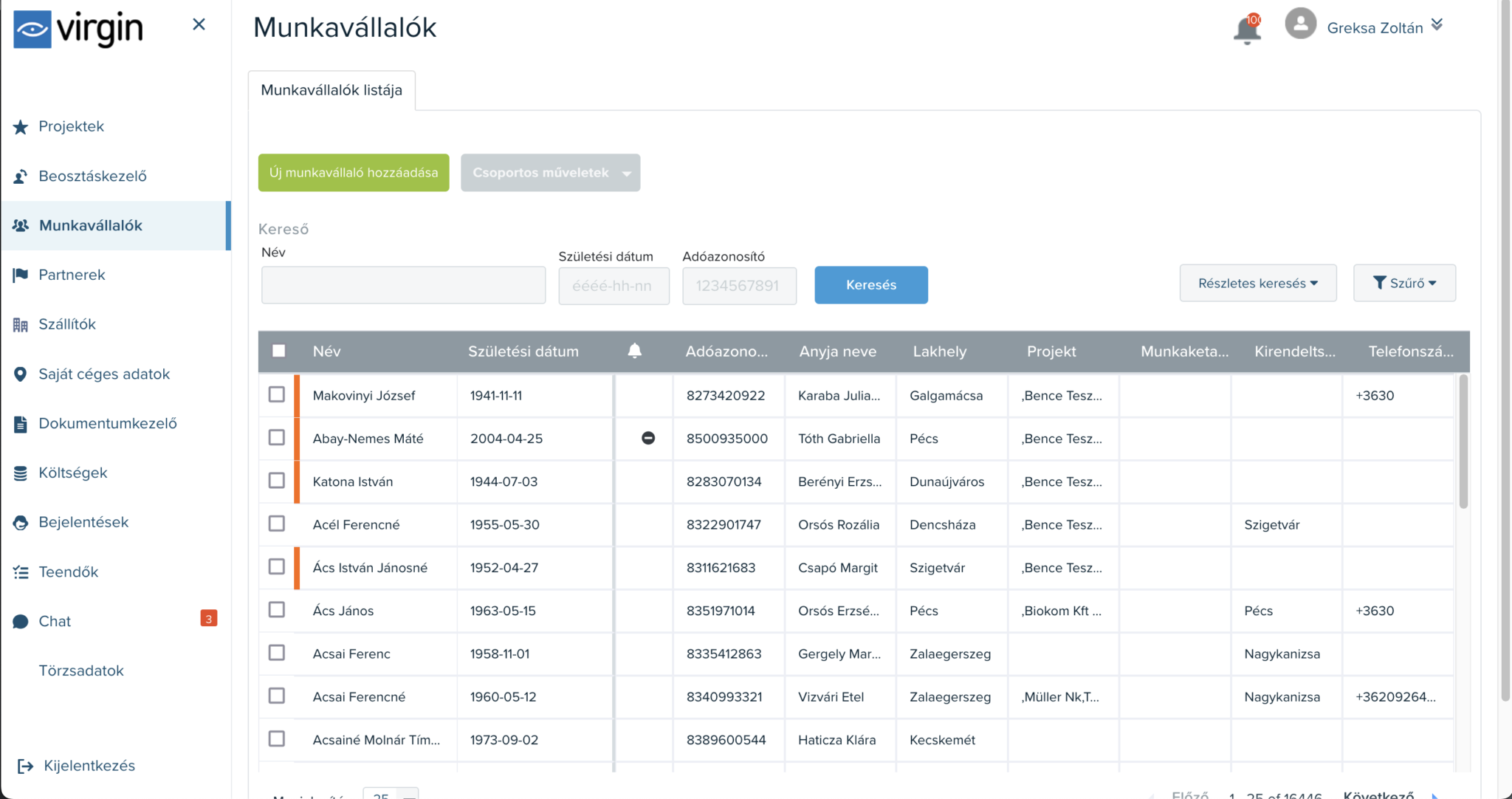Click the blue Keresés button
Screen dimensions: 1512x799
pyautogui.click(x=871, y=285)
